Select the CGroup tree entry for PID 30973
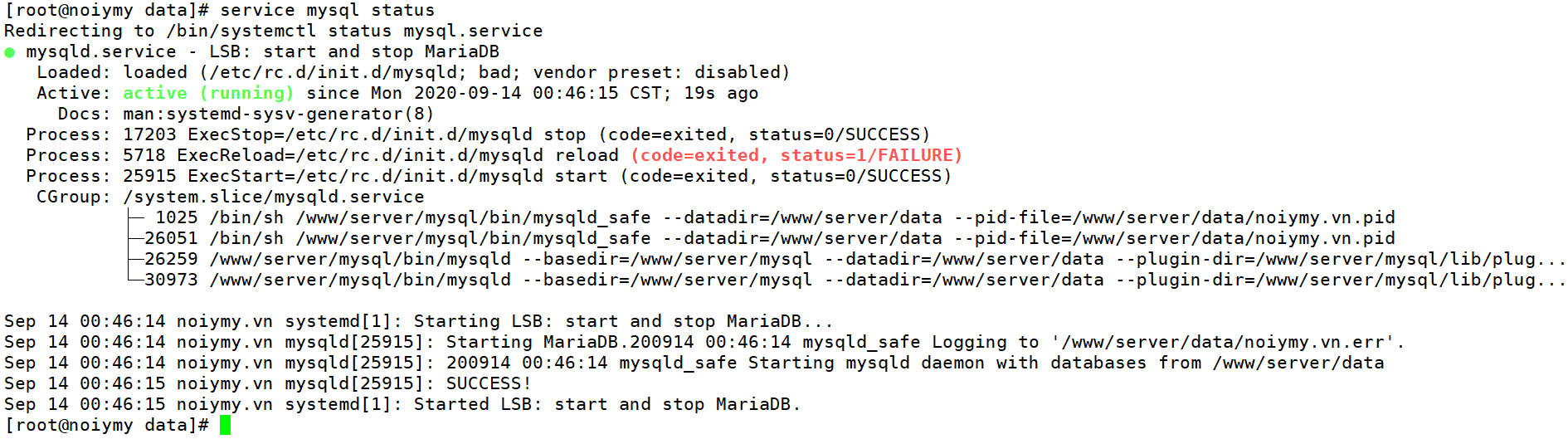Viewport: 1568px width, 439px height. pos(171,280)
